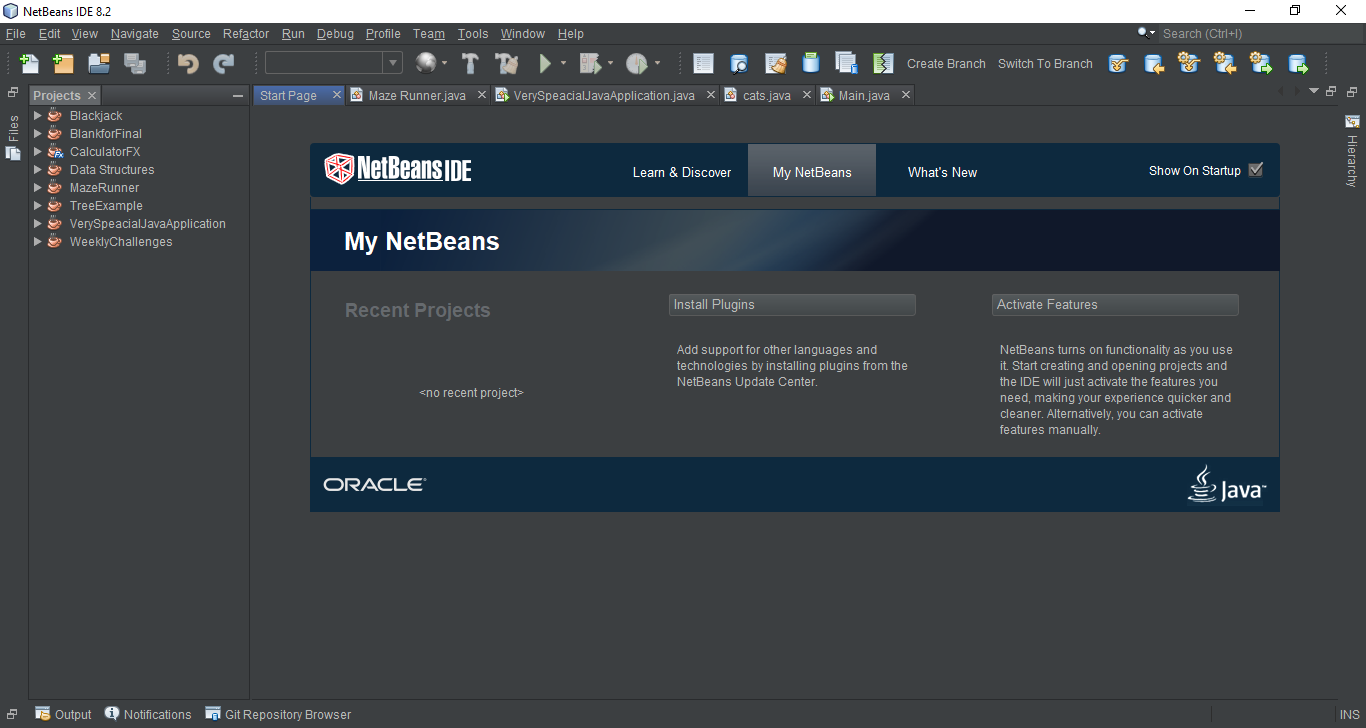This screenshot has width=1366, height=728.
Task: Open the Refactor menu
Action: (x=245, y=33)
